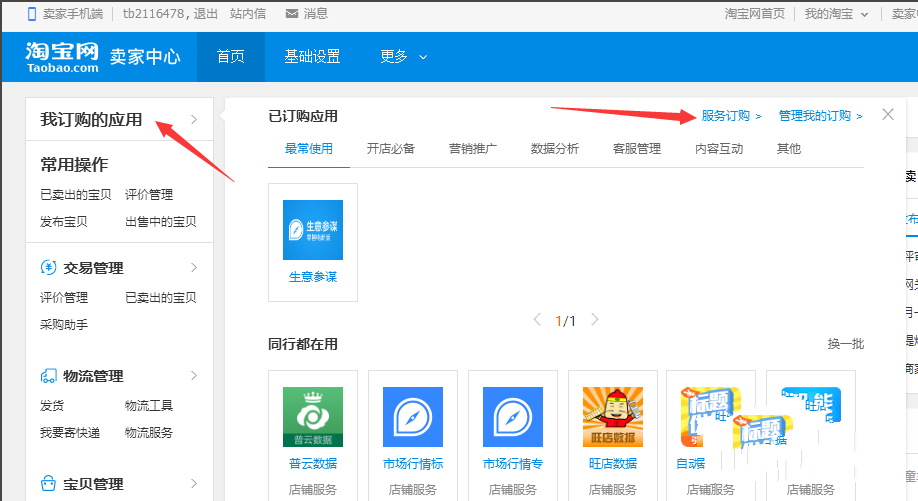Click the 交易管理 yen icon
Image resolution: width=918 pixels, height=501 pixels.
point(48,267)
